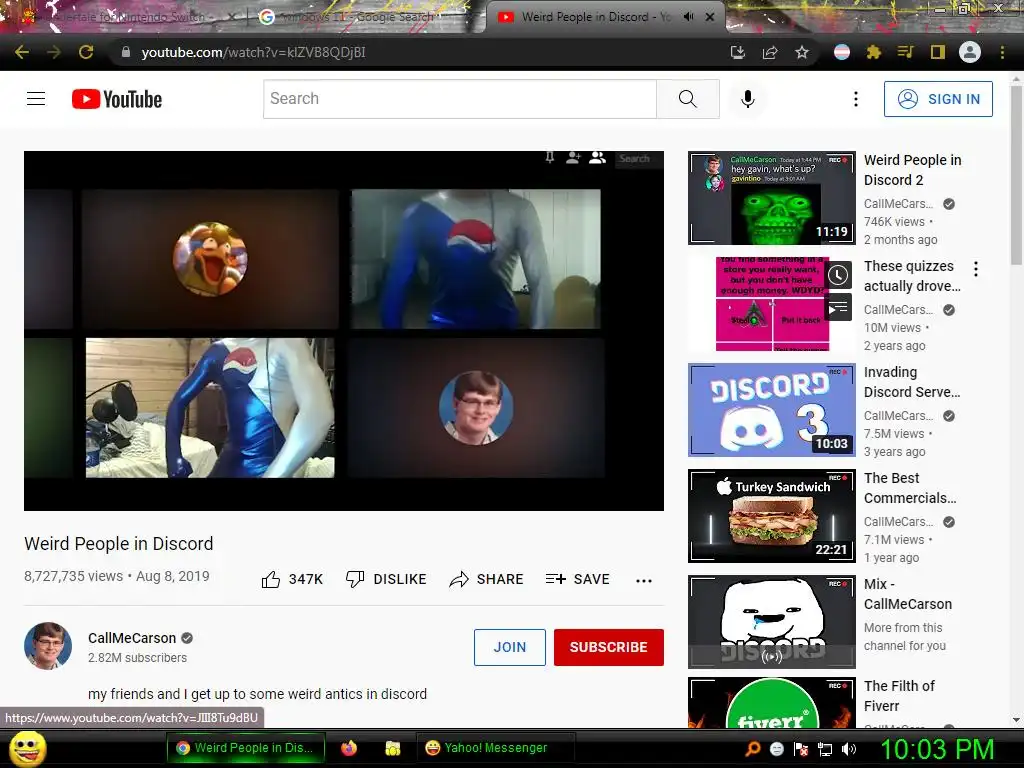Subscribe to CallMeCarson

(609, 647)
